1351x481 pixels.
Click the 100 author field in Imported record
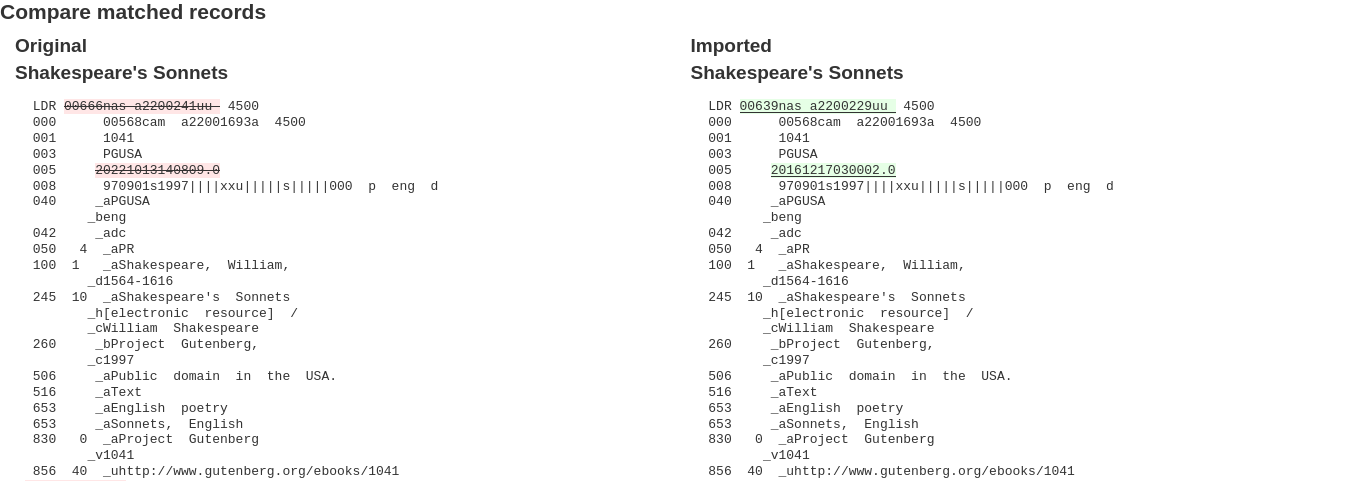coord(871,266)
